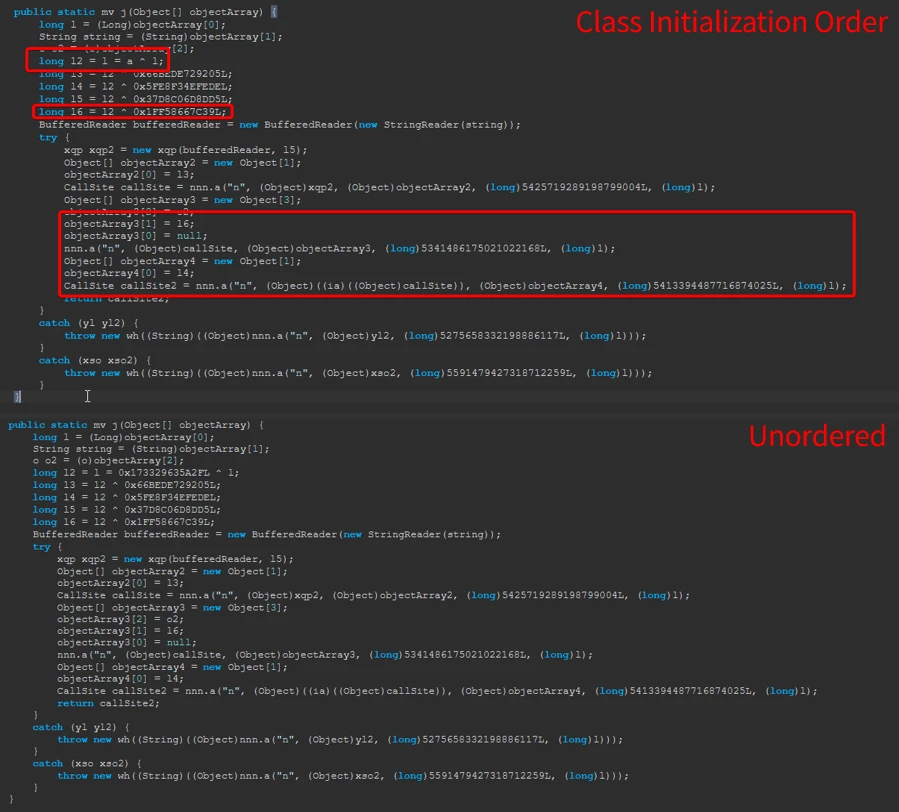Click "Object[] objectArray3 = new Object[3];" in Unordered listing

pyautogui.click(x=172, y=607)
